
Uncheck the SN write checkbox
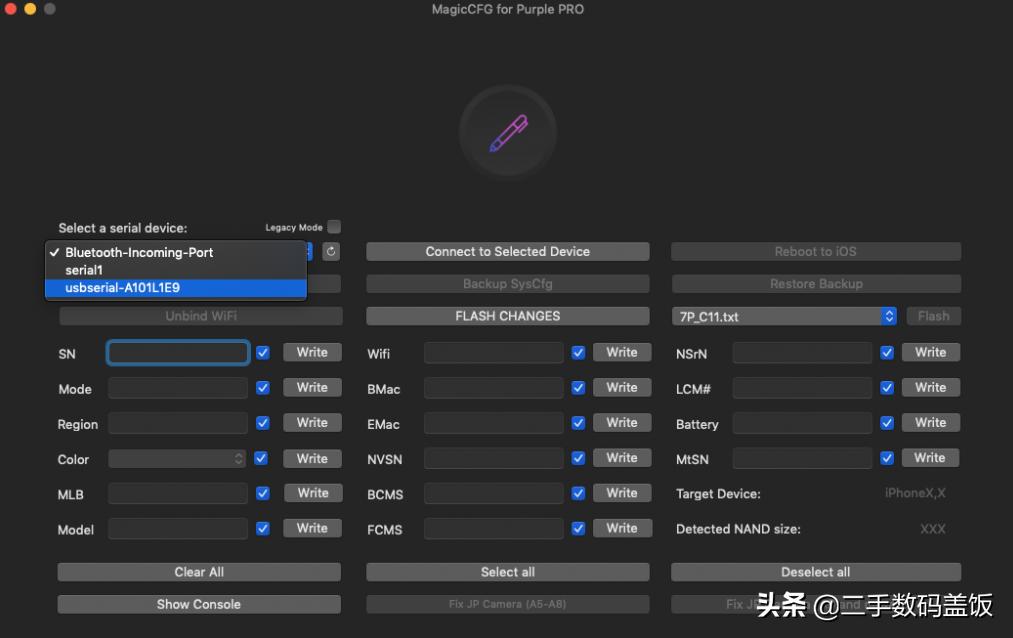pos(262,352)
